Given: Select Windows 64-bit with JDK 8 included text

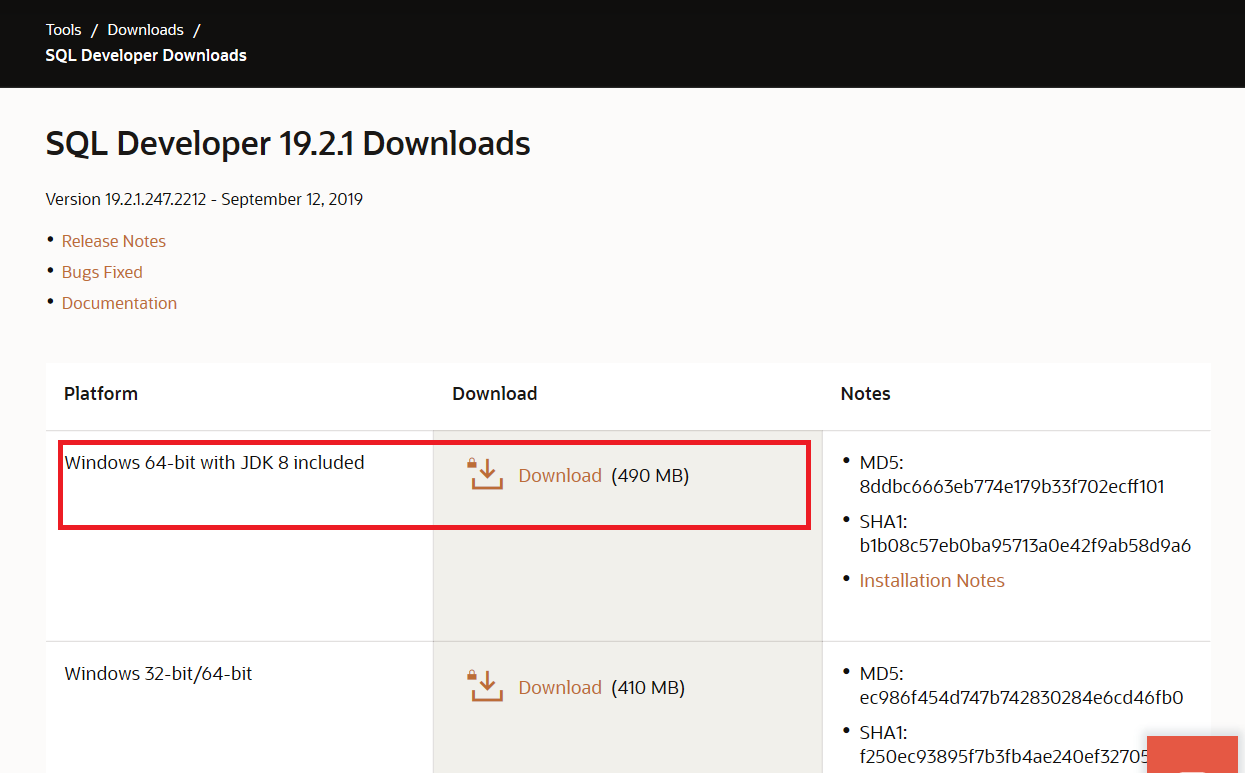Looking at the screenshot, I should [214, 463].
